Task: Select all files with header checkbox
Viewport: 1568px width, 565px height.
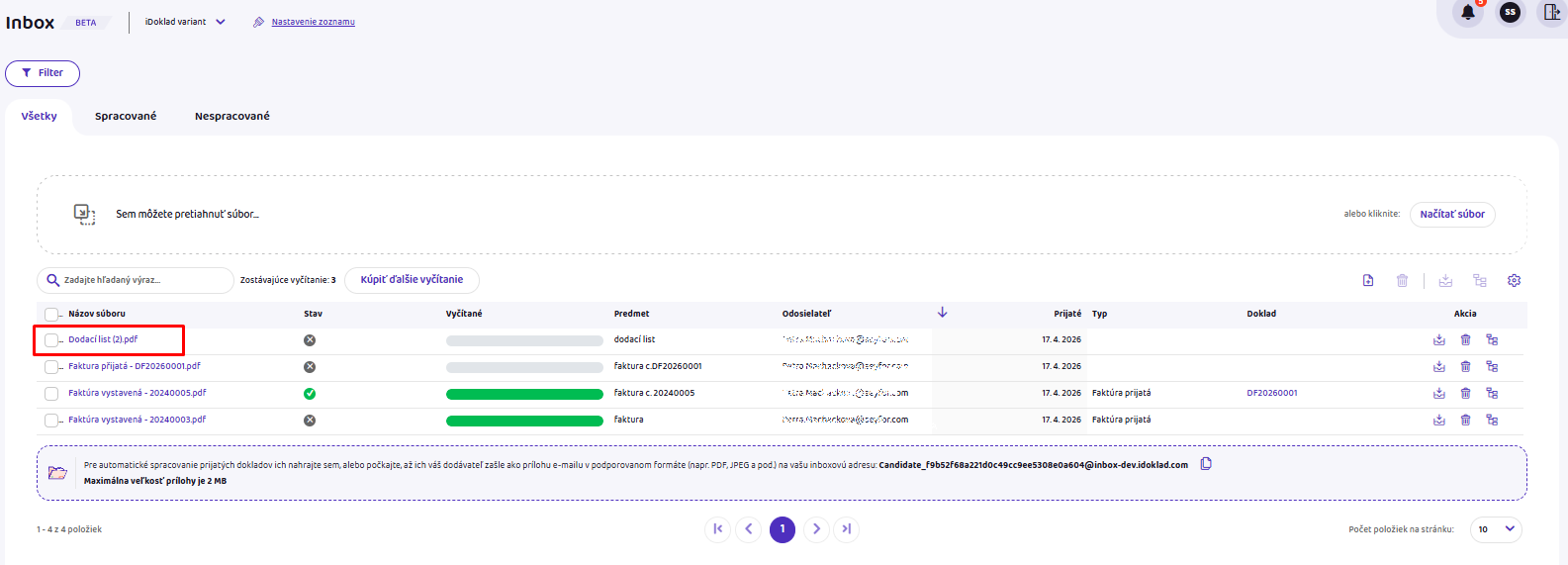Action: 51,315
